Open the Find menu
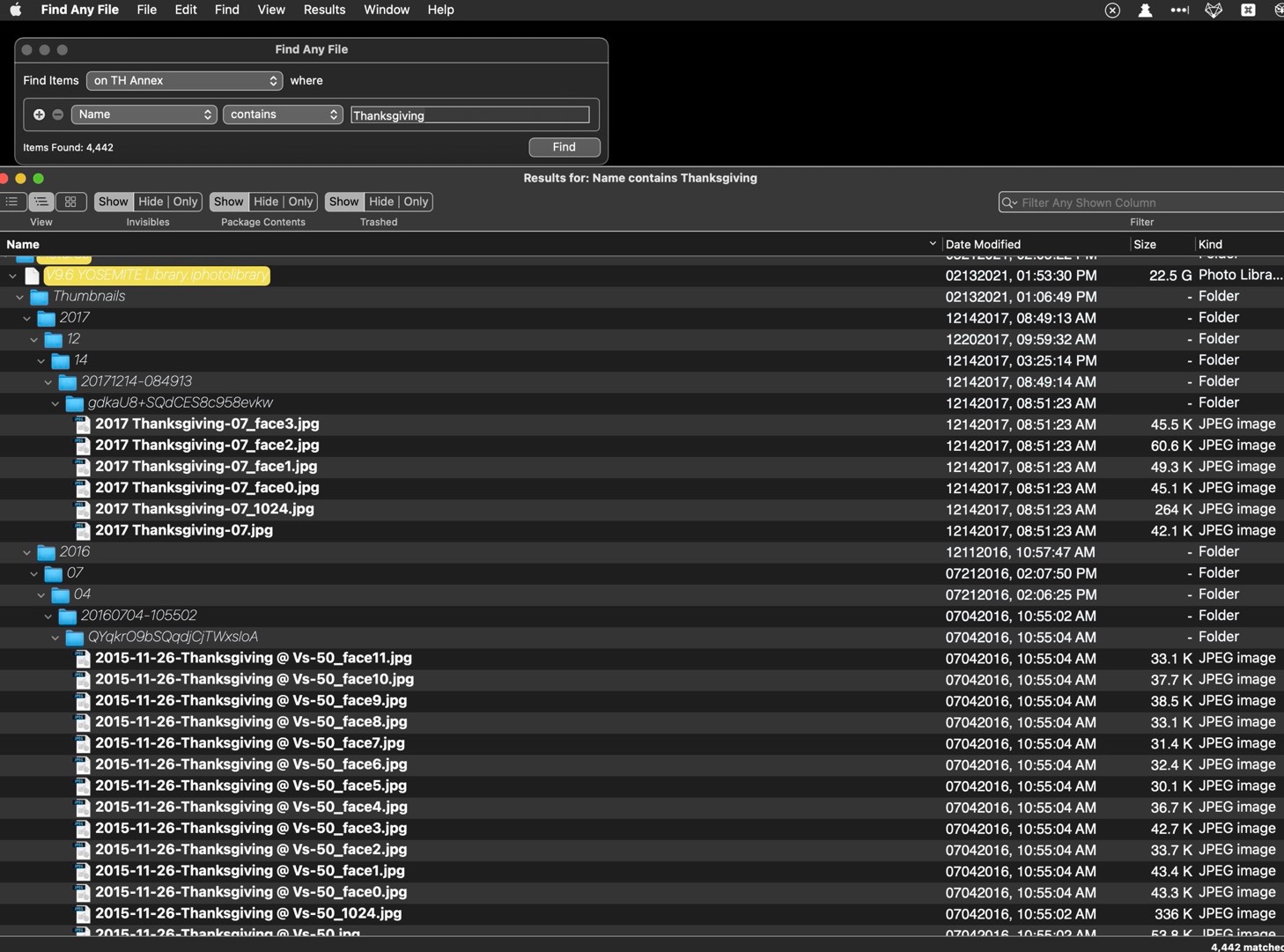 [226, 10]
